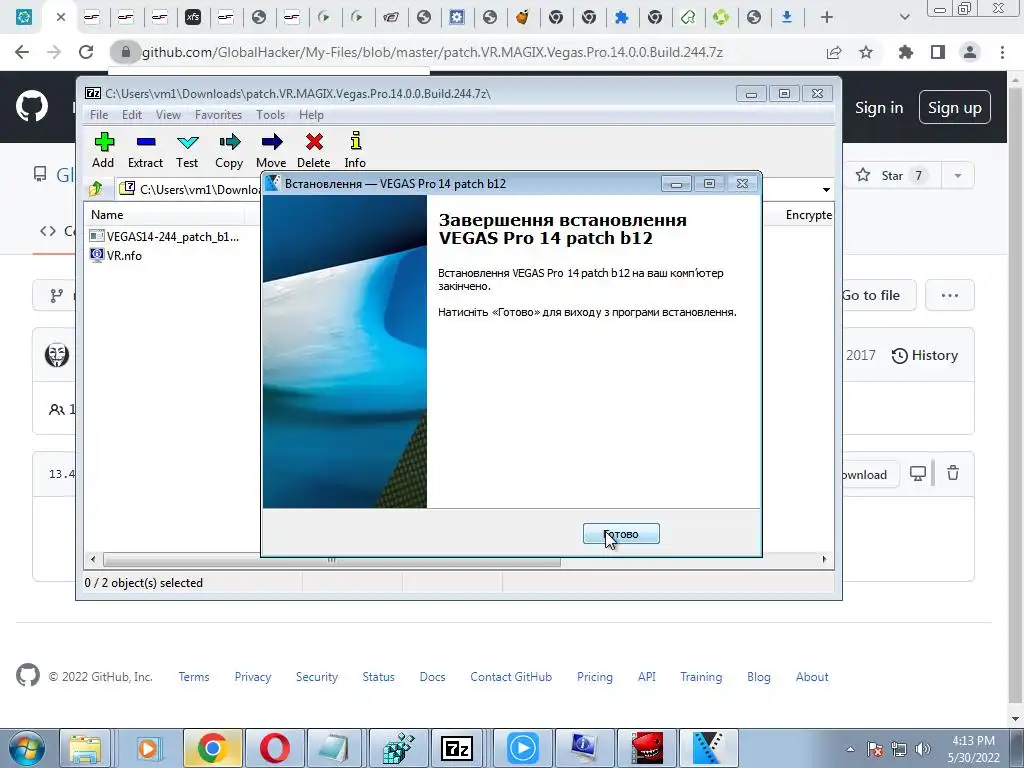Click the Sign in link on GitHub

pyautogui.click(x=879, y=108)
